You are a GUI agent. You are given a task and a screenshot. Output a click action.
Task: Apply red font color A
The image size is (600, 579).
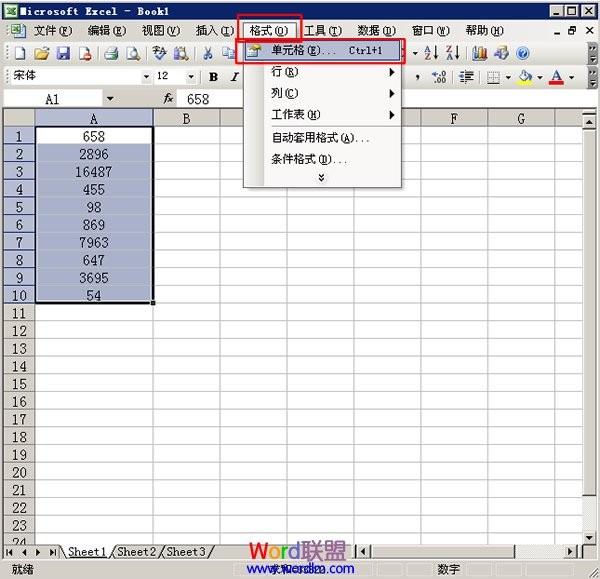coord(556,78)
